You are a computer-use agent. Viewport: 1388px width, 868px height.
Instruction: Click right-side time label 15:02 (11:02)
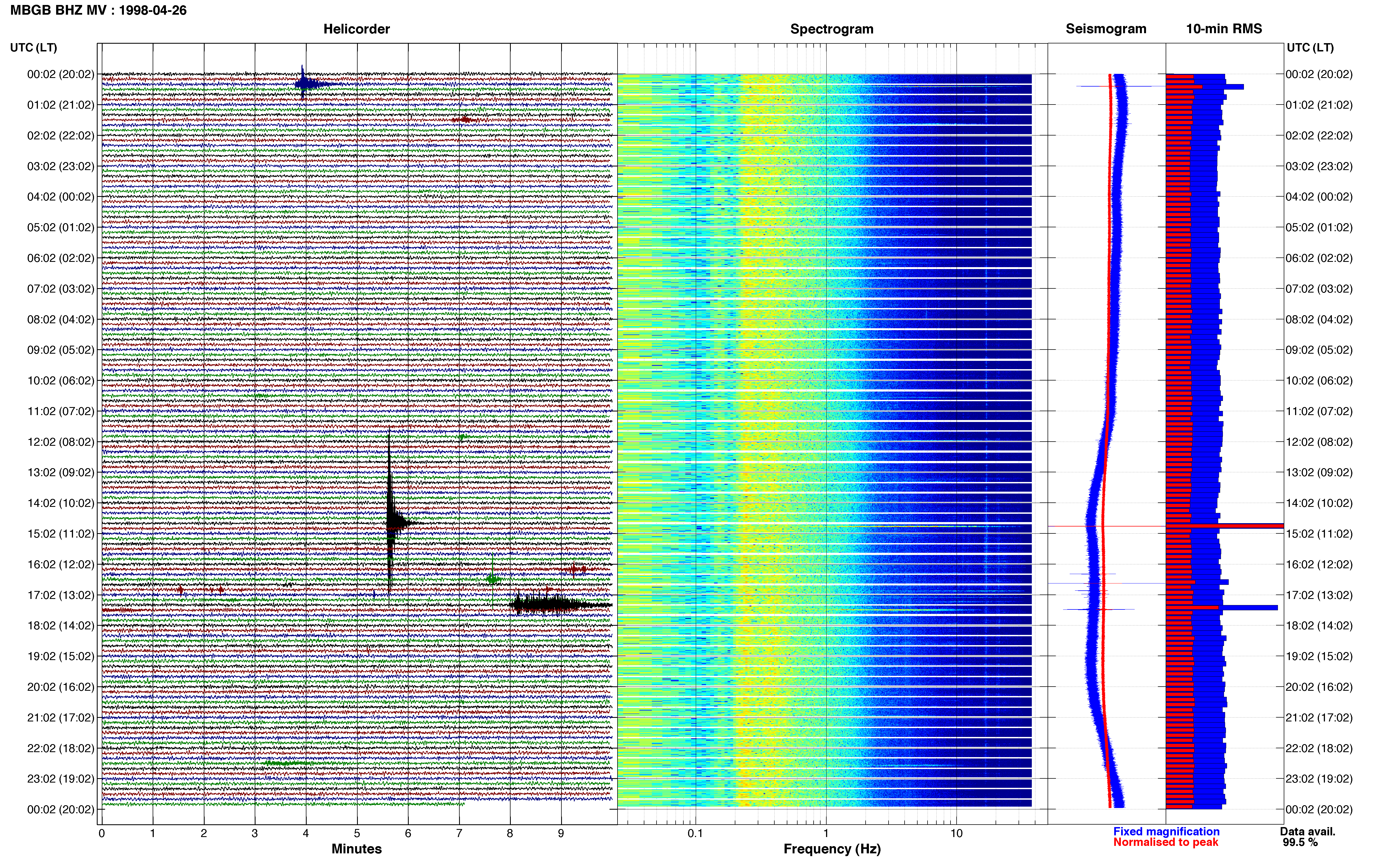point(1319,534)
